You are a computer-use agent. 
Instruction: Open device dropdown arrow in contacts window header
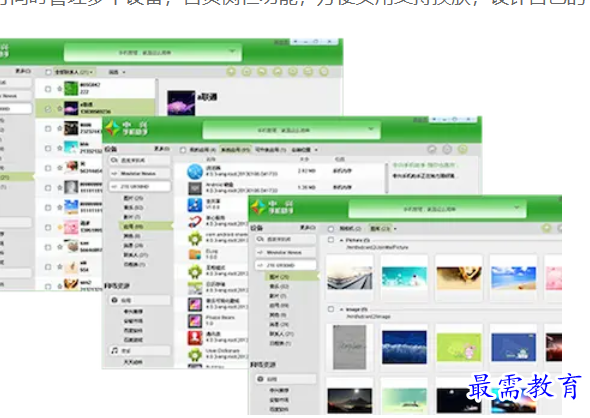click(x=232, y=51)
